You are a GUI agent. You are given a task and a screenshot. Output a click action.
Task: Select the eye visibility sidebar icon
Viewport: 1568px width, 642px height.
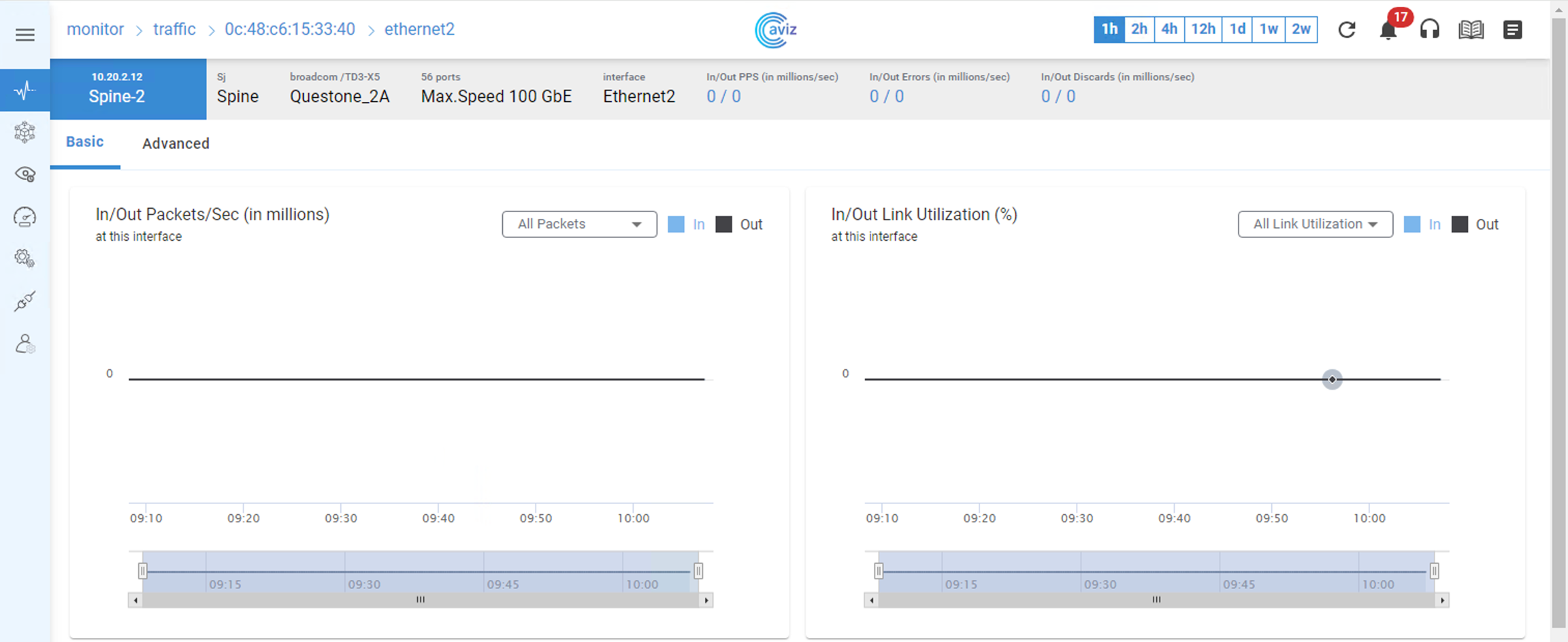coord(25,175)
